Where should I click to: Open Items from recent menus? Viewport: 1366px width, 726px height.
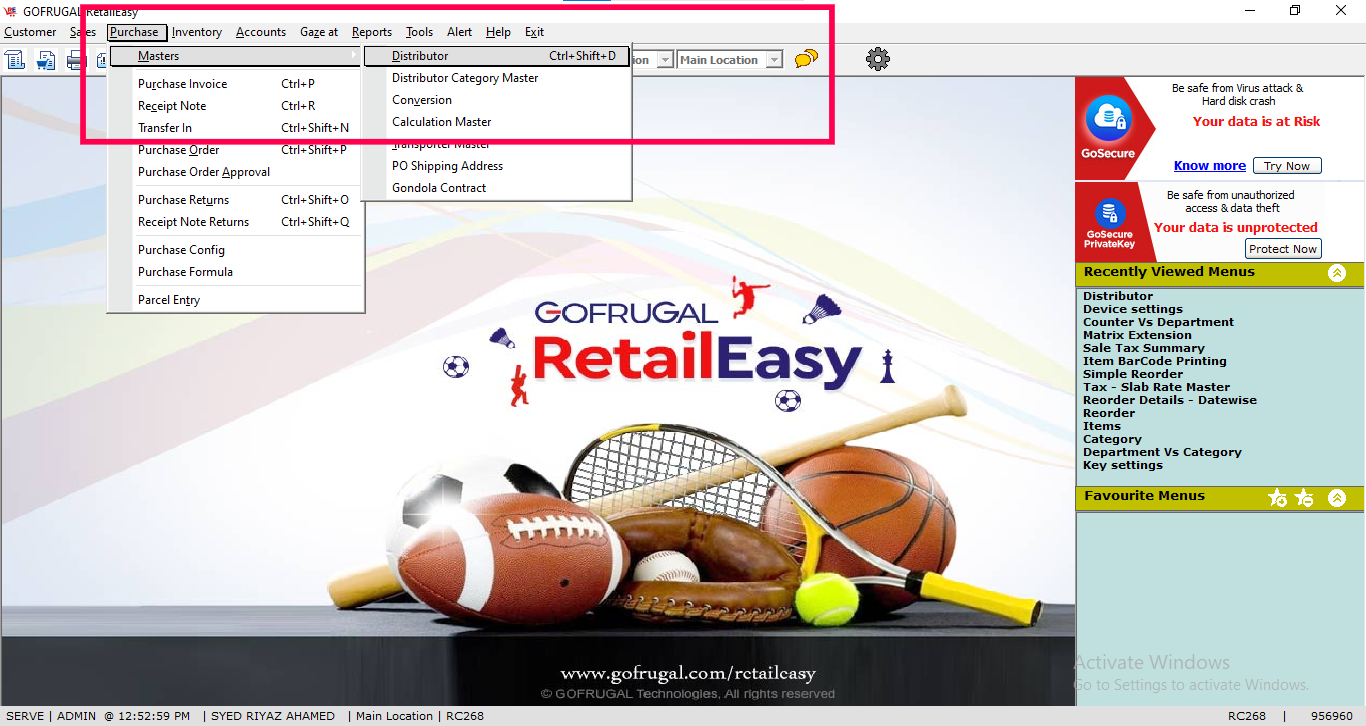click(x=1102, y=426)
